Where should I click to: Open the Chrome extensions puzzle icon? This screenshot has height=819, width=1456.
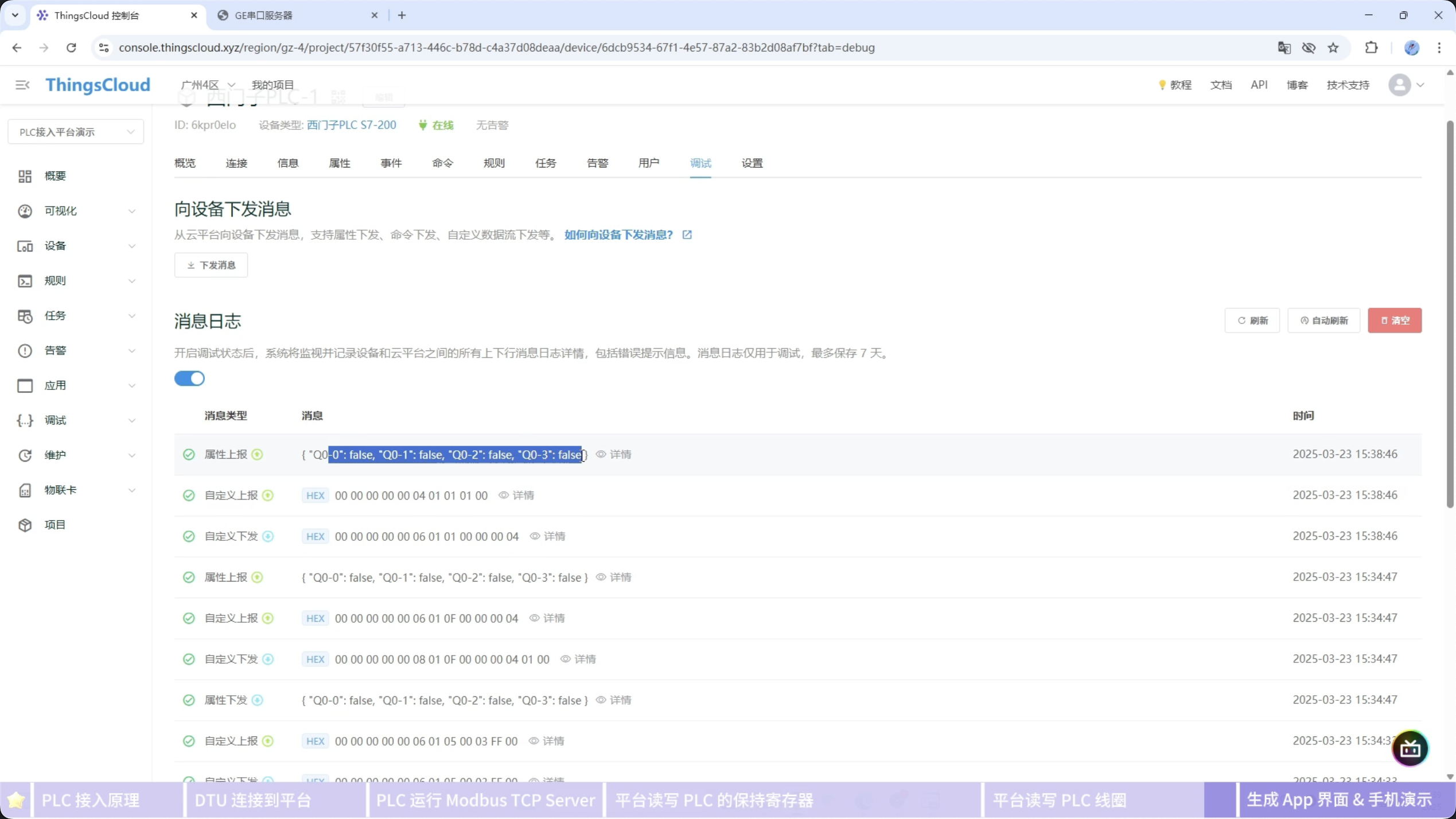tap(1371, 48)
